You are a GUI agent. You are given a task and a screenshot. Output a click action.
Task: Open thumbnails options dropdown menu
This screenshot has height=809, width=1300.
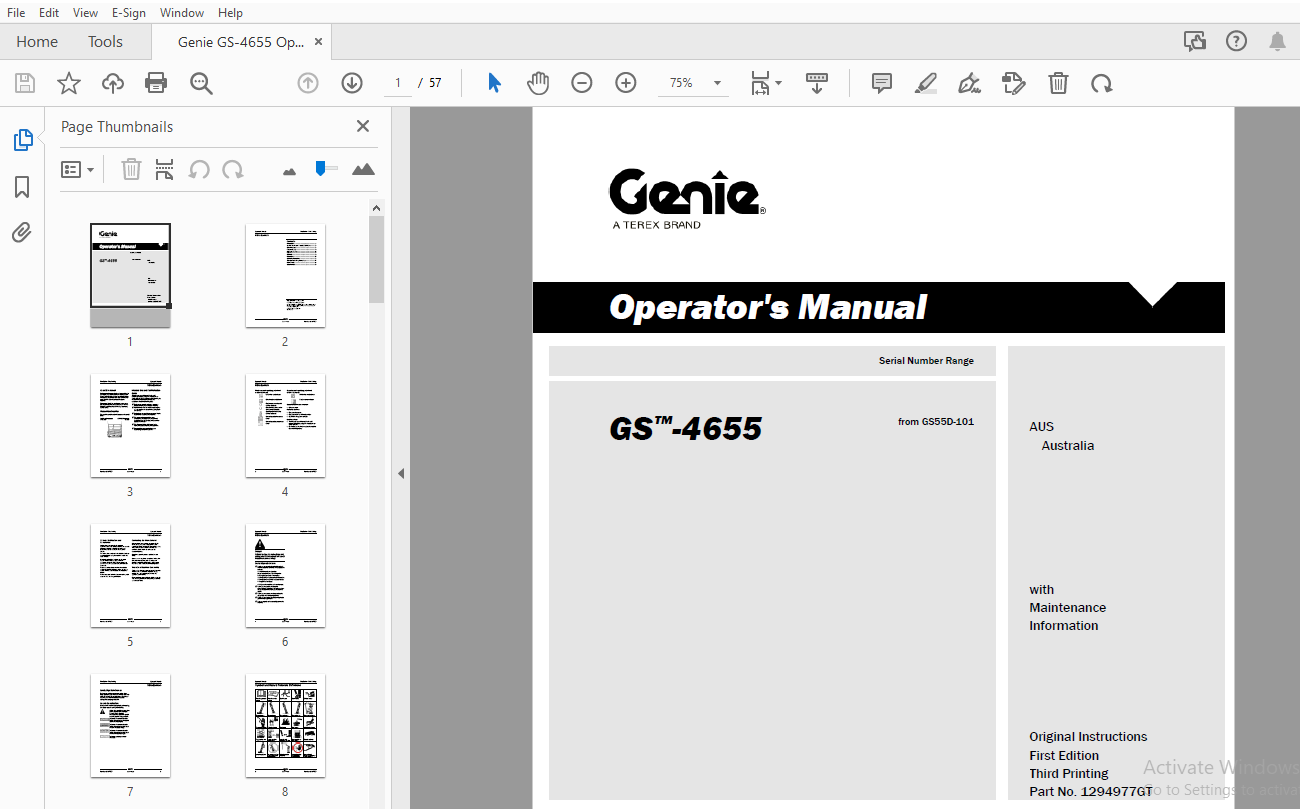click(x=78, y=170)
